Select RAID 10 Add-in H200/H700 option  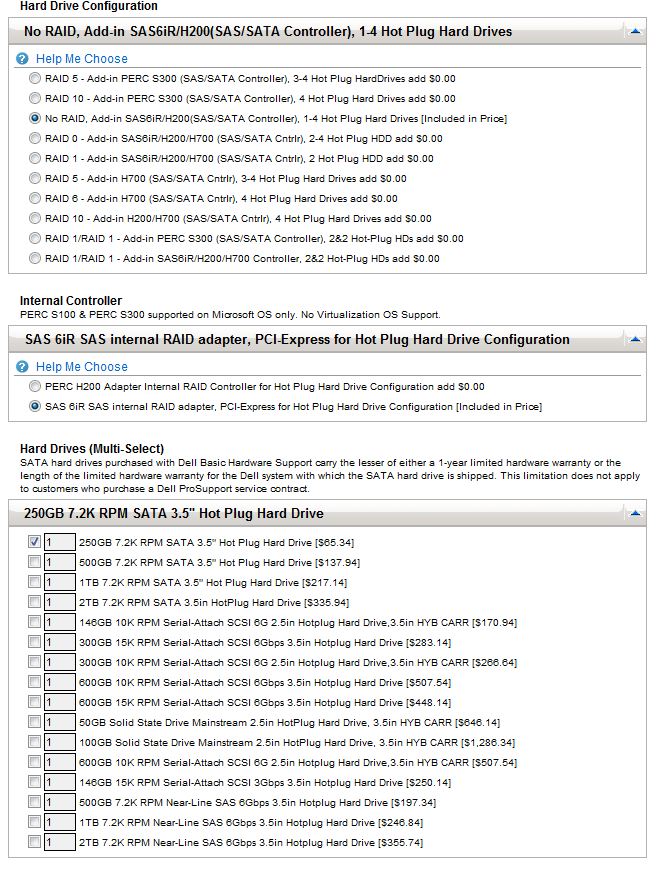tap(35, 219)
